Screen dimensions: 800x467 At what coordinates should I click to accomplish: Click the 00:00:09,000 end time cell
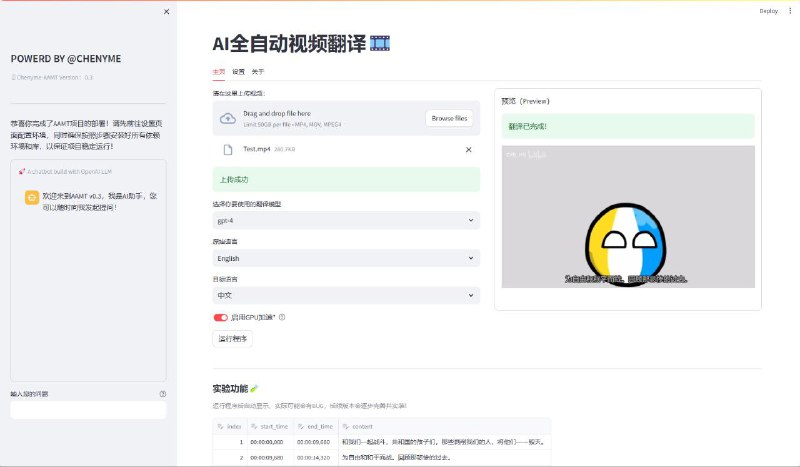(316, 442)
